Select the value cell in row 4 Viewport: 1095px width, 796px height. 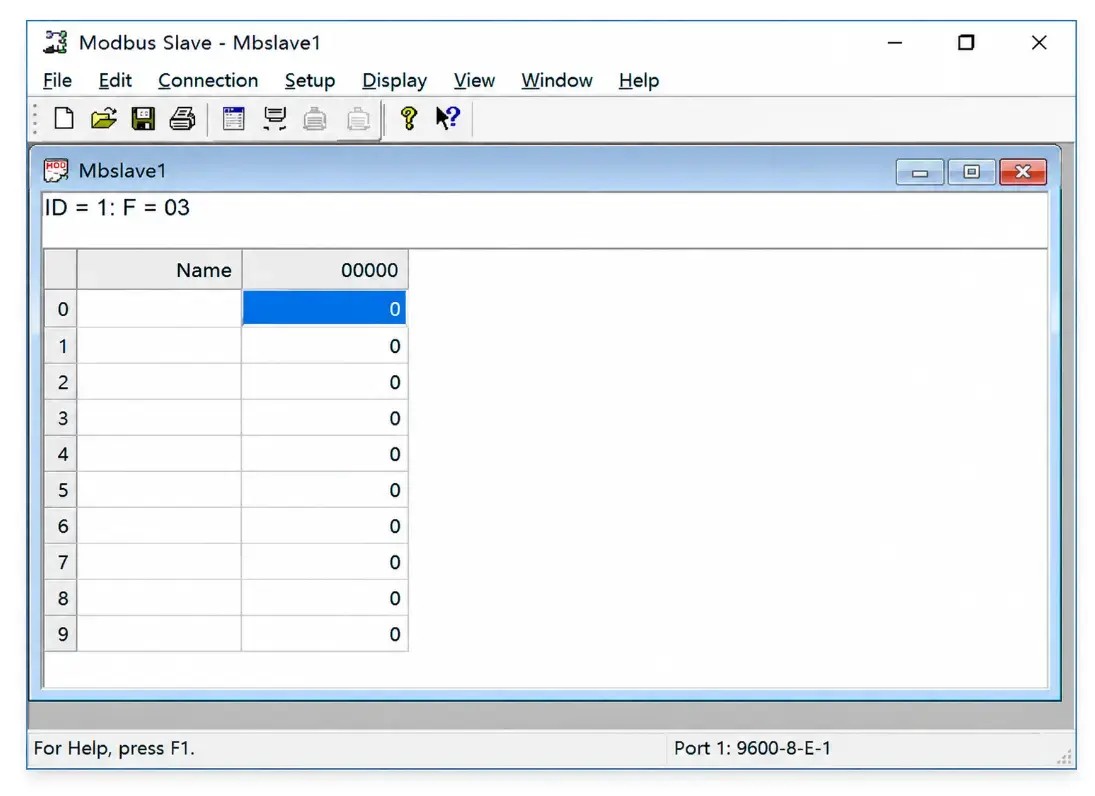coord(324,454)
